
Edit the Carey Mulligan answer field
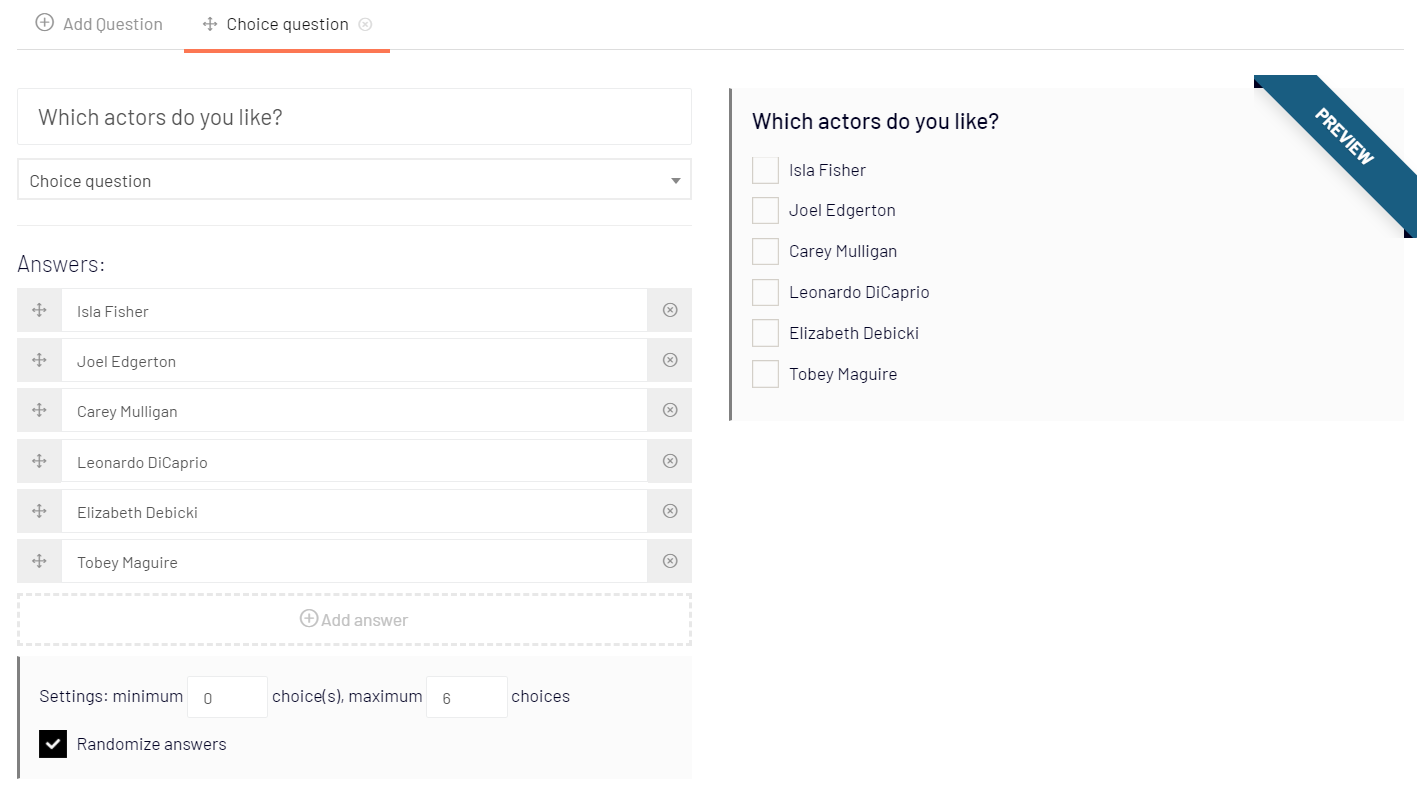(x=354, y=410)
